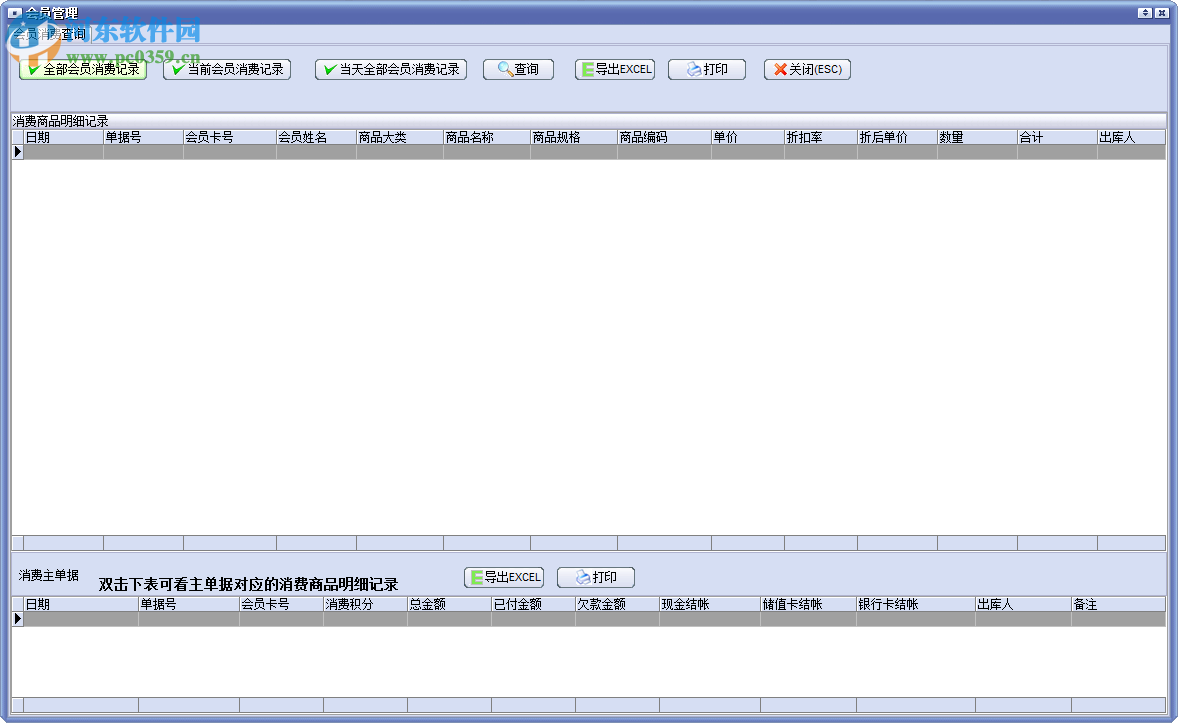Click 单据号 header in 消费主单据 table
This screenshot has height=723, width=1178.
[189, 604]
